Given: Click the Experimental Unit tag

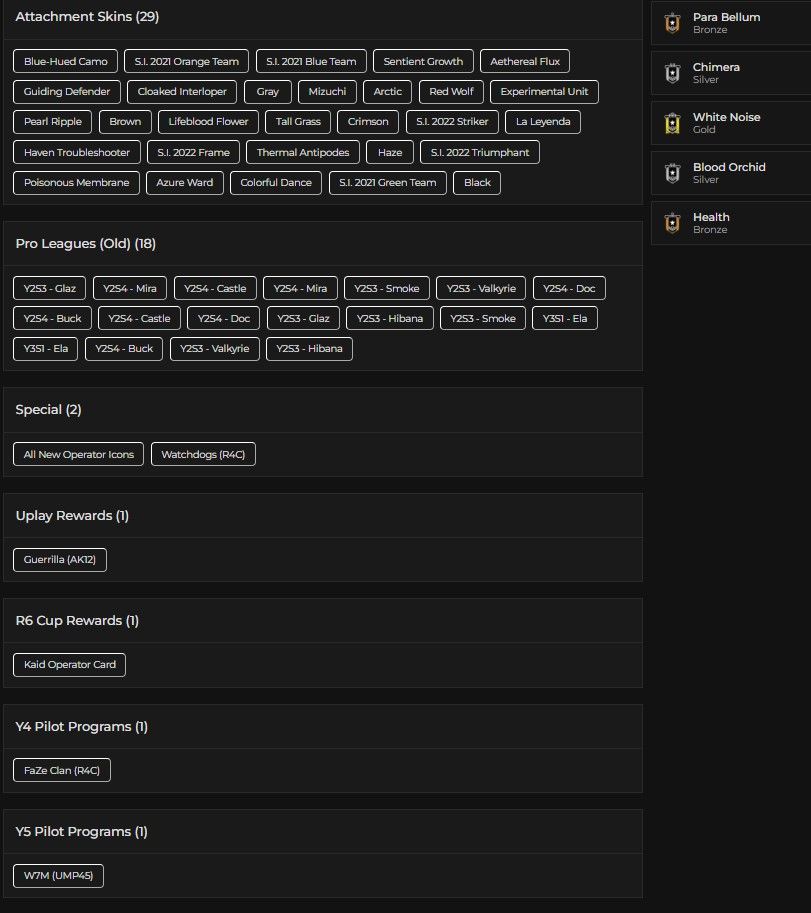Looking at the screenshot, I should [544, 91].
